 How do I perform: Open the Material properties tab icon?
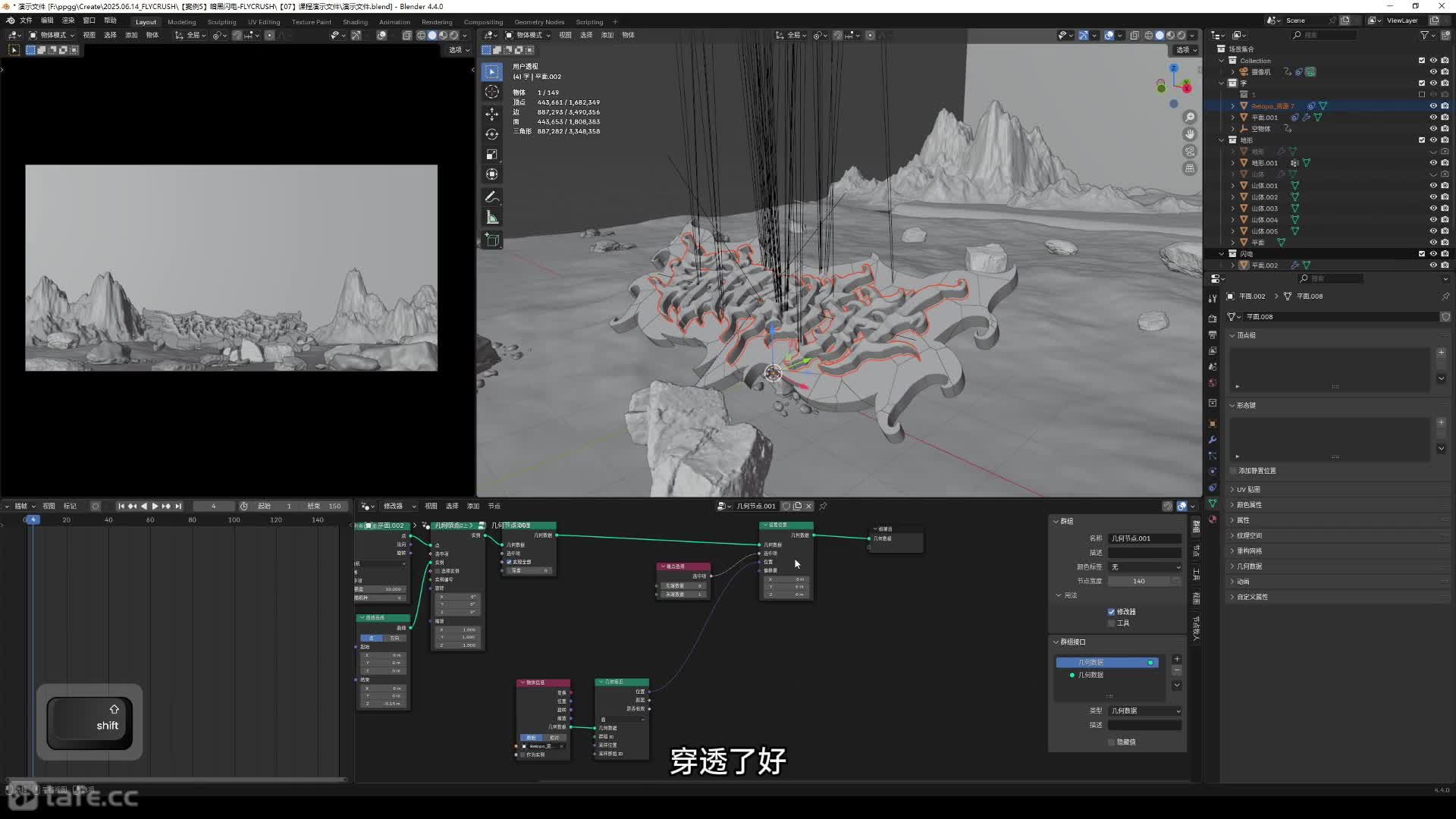pos(1213,519)
